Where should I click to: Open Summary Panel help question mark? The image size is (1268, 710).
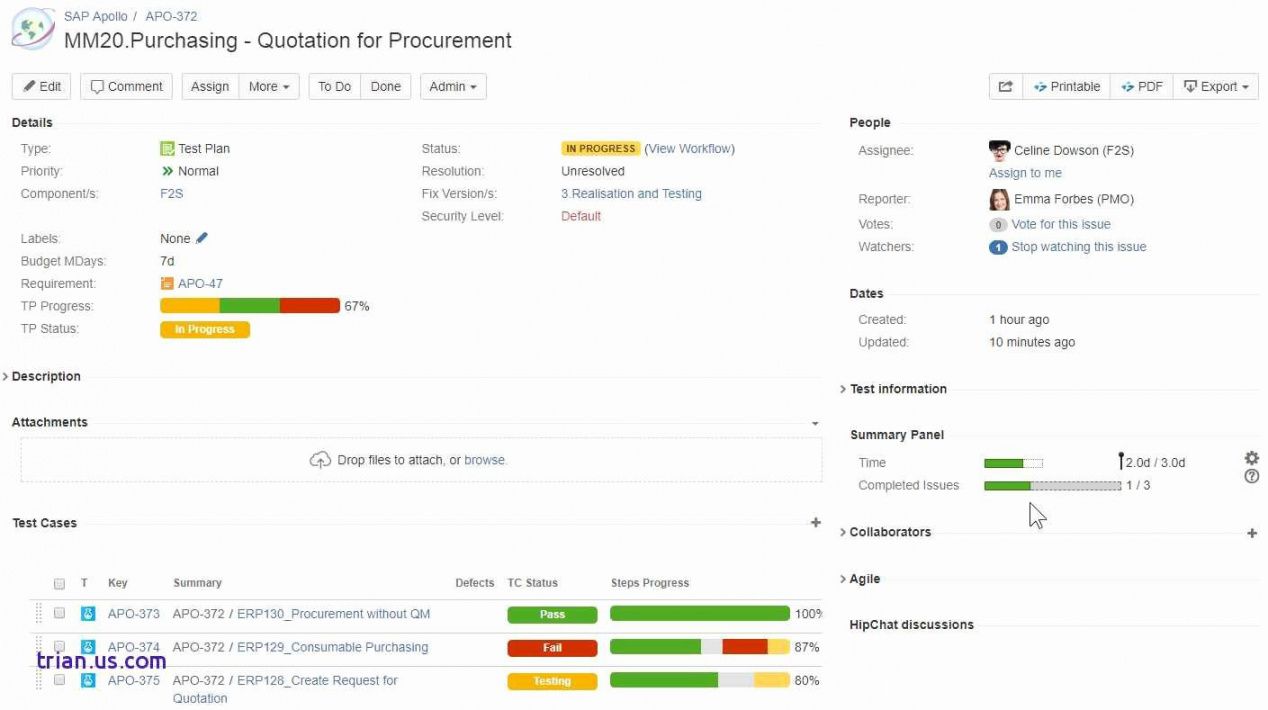click(x=1251, y=477)
